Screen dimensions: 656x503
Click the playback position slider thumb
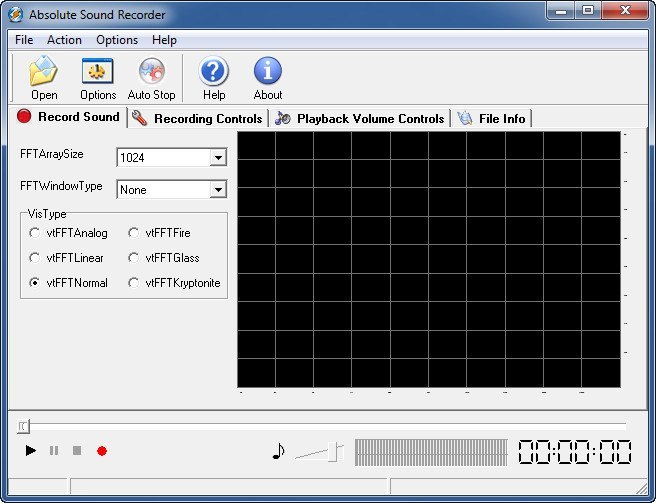coord(23,426)
